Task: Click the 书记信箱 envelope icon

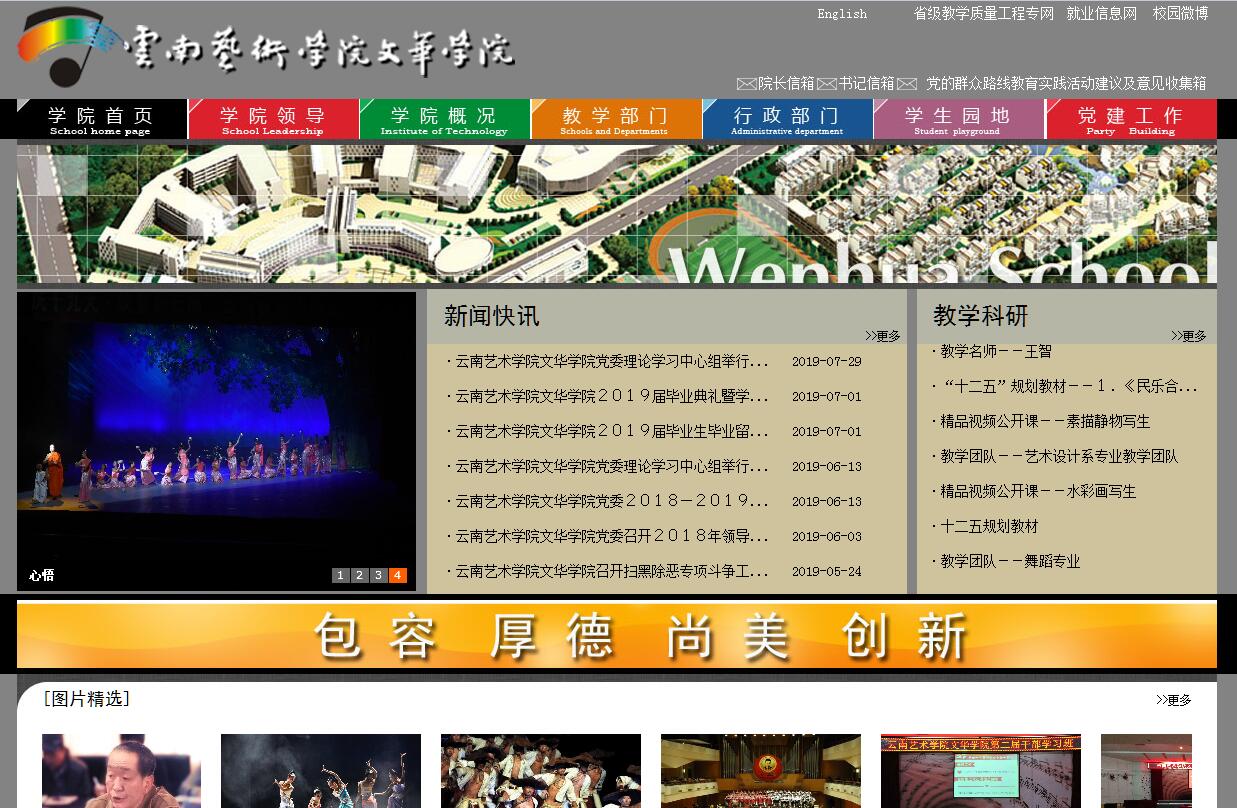Action: click(x=827, y=84)
